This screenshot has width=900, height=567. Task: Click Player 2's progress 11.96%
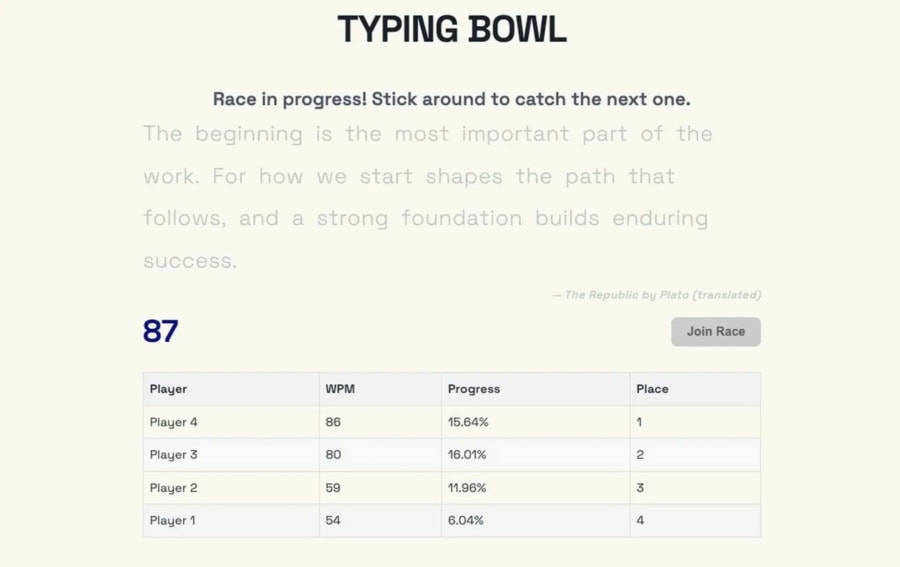coord(467,488)
